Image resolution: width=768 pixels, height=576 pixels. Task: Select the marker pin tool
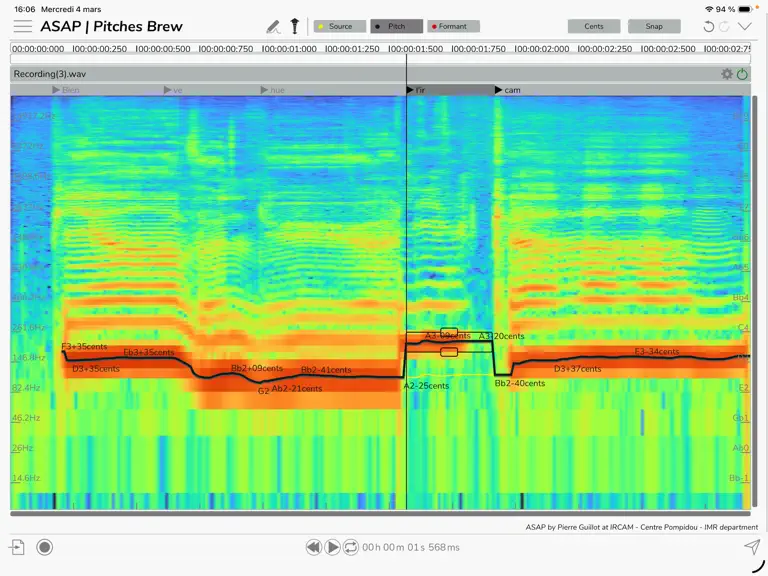coord(294,26)
